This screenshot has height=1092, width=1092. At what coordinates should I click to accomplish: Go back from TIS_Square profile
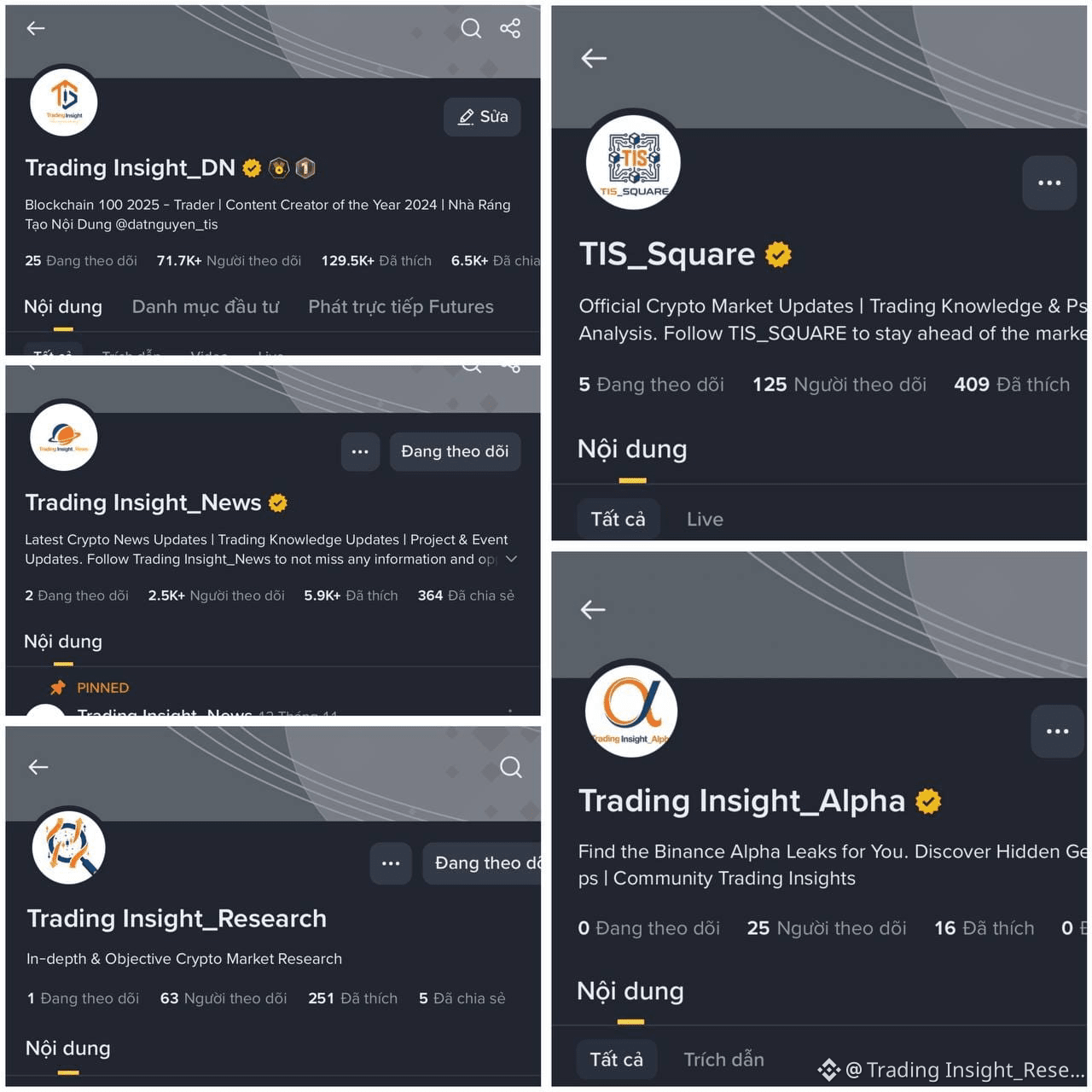pos(594,58)
